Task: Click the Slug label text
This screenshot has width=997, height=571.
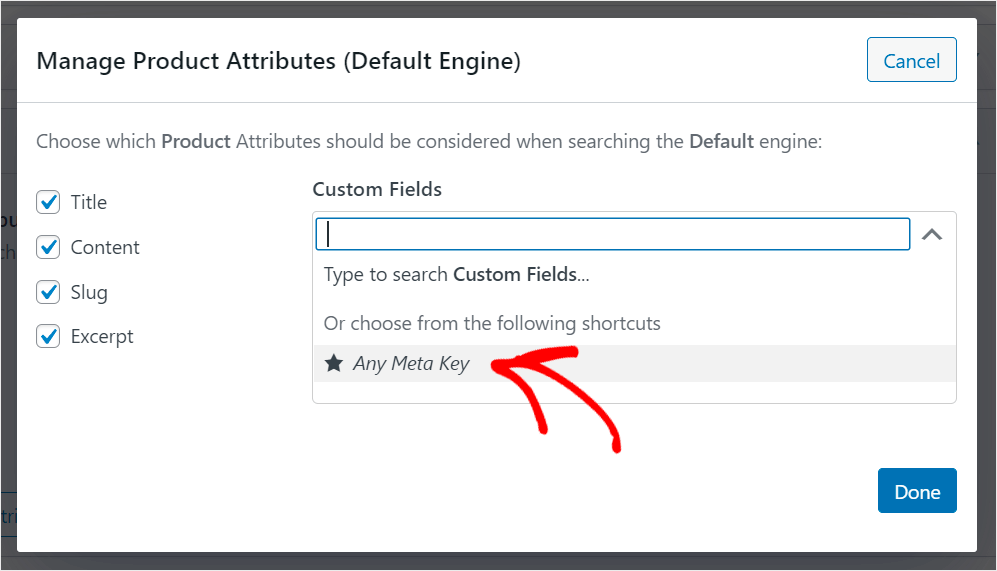Action: (x=89, y=292)
